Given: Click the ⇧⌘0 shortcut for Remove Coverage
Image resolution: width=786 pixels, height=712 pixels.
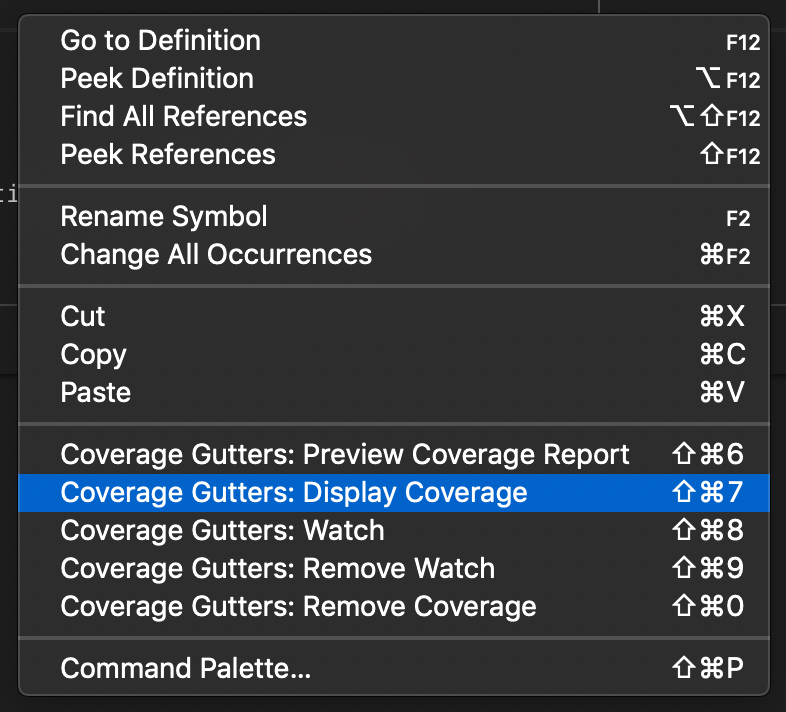Looking at the screenshot, I should 709,607.
